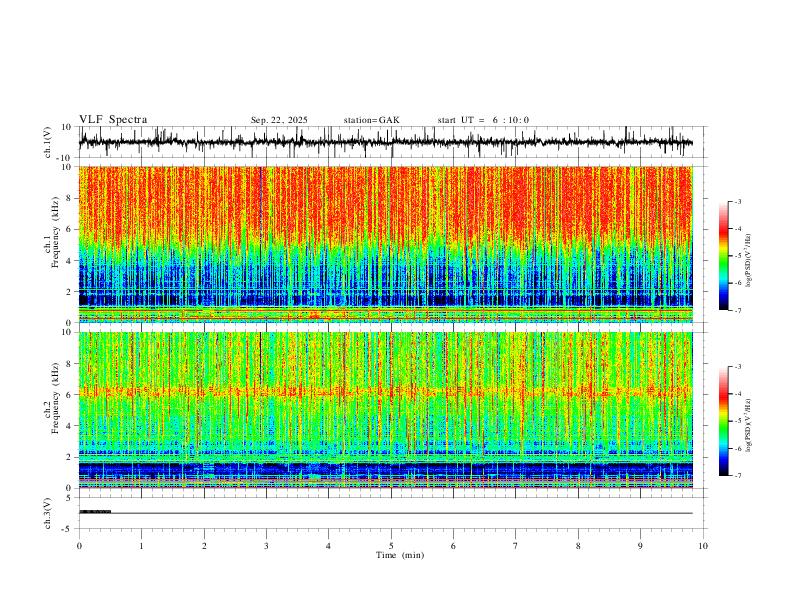Click the "VLF Spectra" title text
This screenshot has width=792, height=612.
tap(113, 120)
